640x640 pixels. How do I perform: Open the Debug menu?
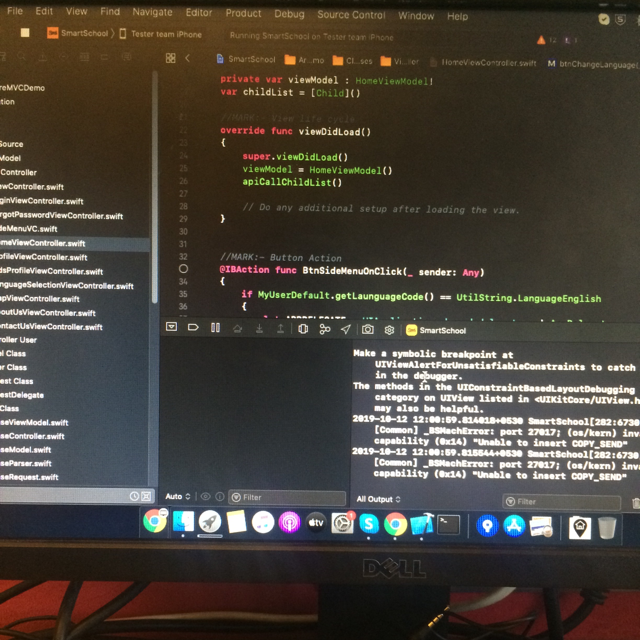point(289,15)
